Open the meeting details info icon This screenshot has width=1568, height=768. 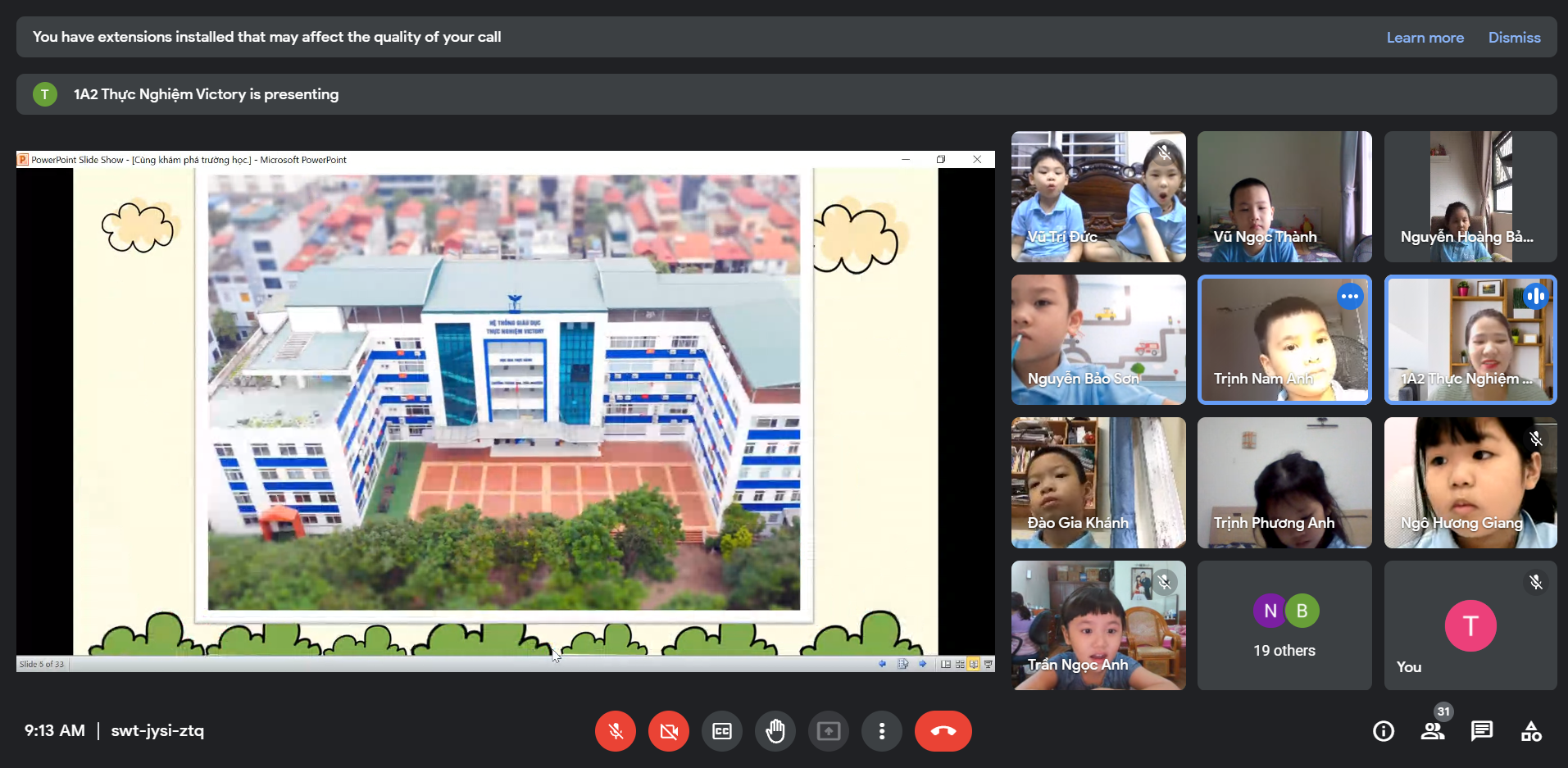pyautogui.click(x=1384, y=731)
